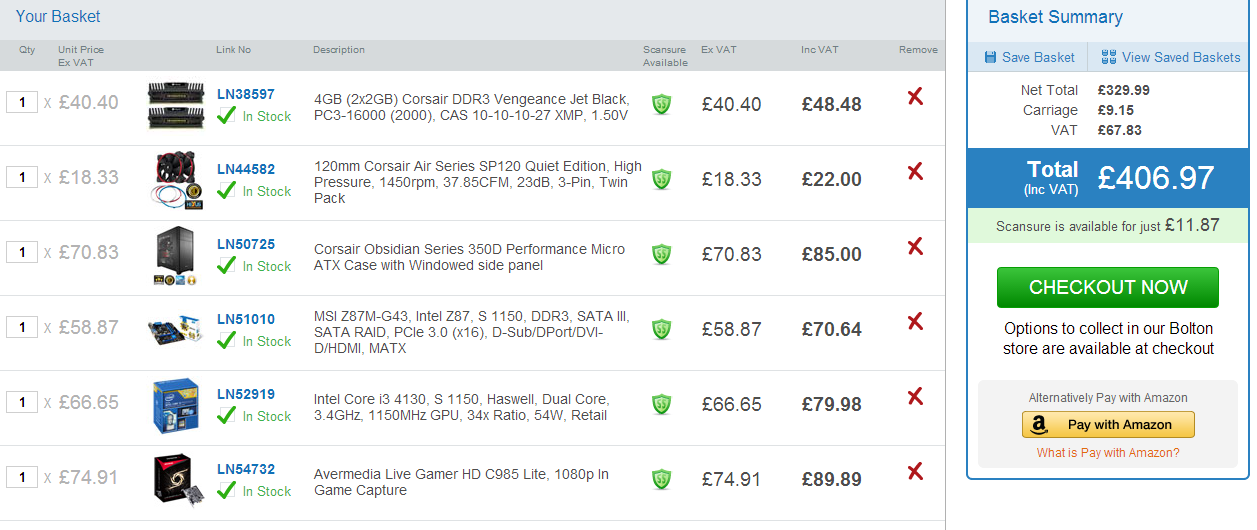This screenshot has height=530, width=1257.
Task: Click Scansure shield icon for SP120 fans
Action: pos(661,179)
